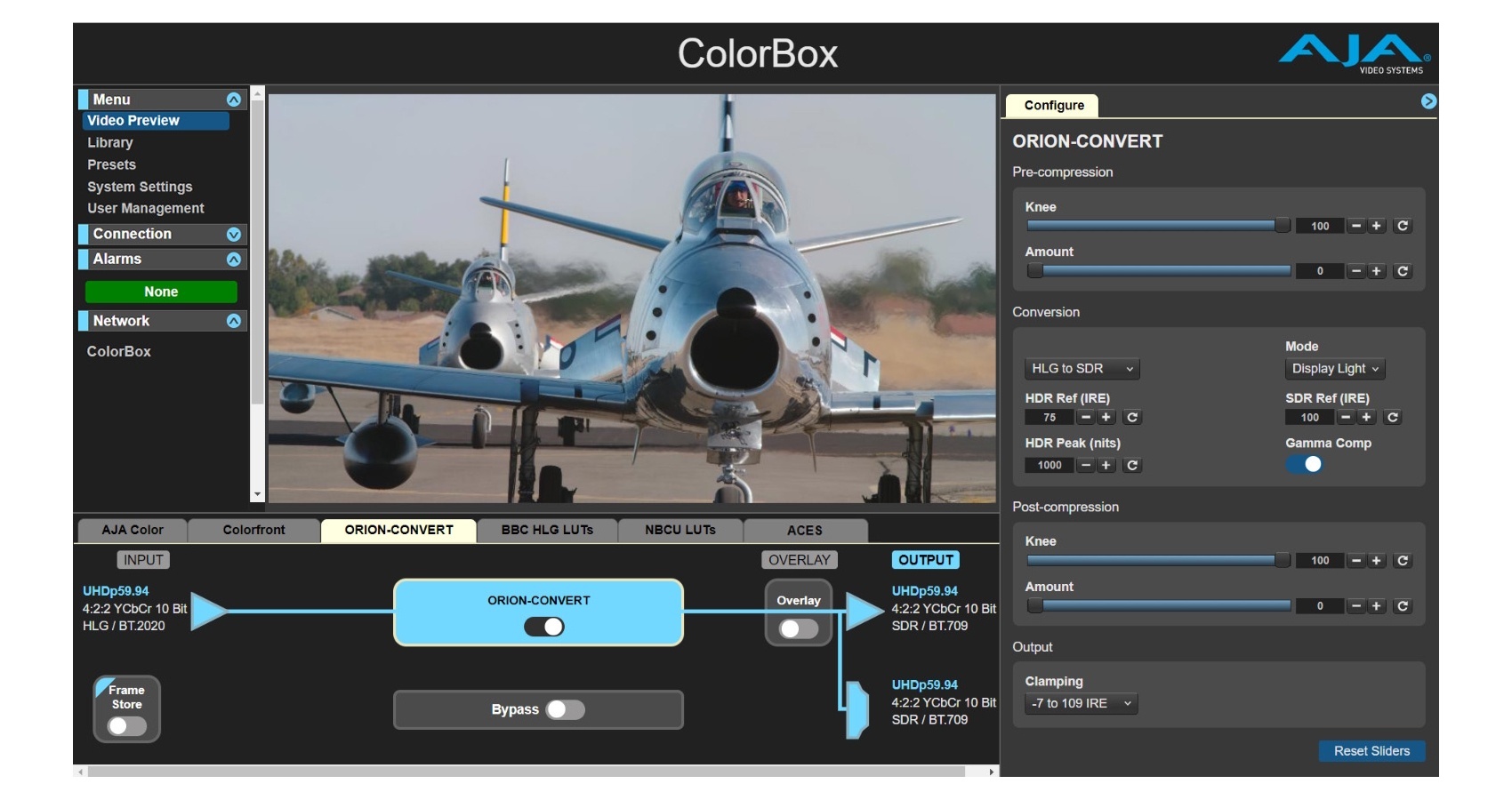Image resolution: width=1512 pixels, height=800 pixels.
Task: Decrease Pre-compression Knee with minus button
Action: (x=1356, y=226)
